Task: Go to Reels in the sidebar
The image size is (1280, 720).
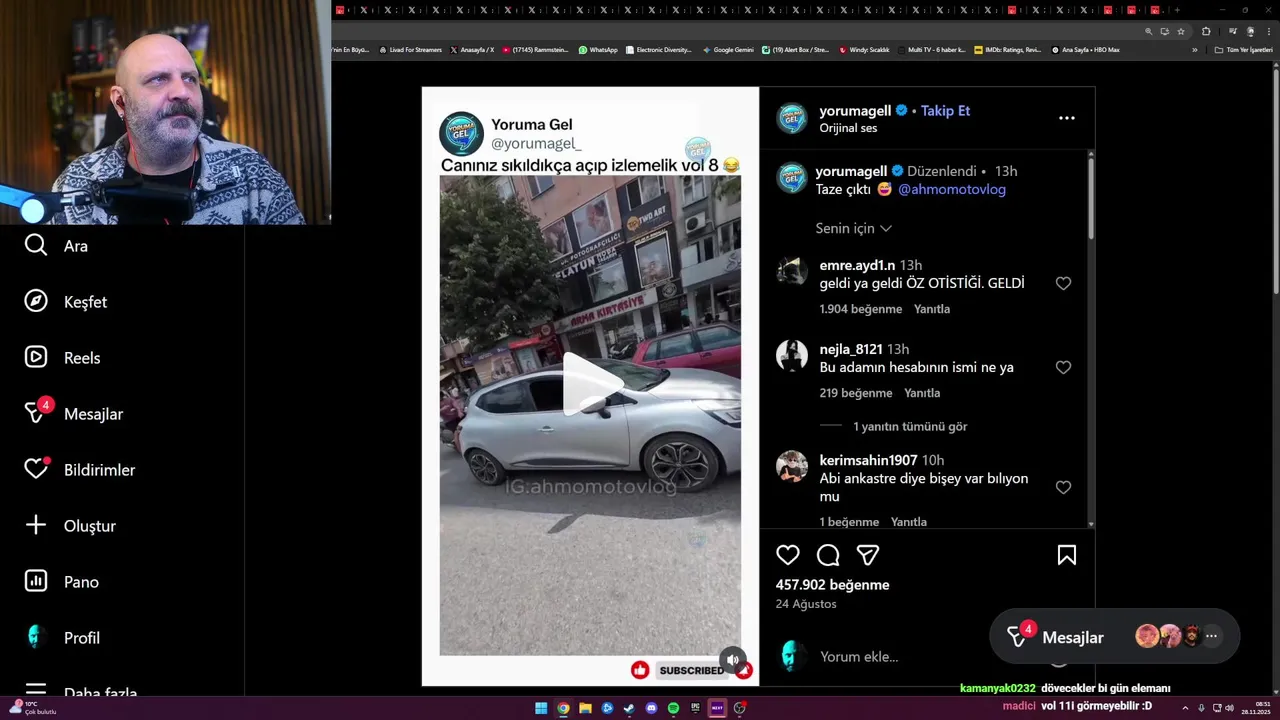Action: (x=62, y=357)
